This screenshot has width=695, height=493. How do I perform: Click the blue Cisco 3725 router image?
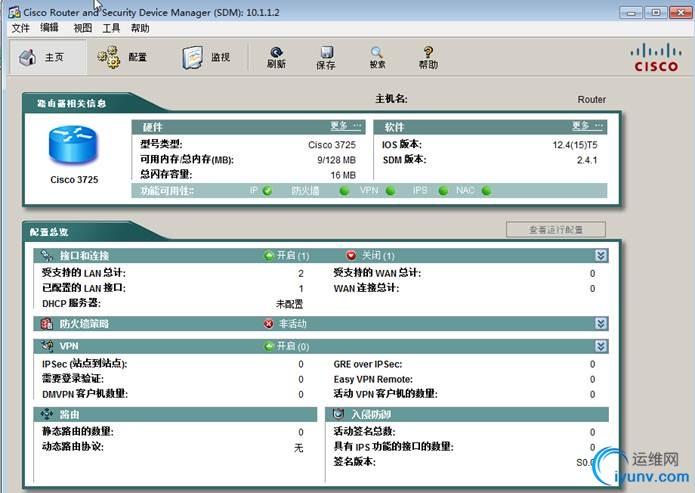click(x=73, y=145)
